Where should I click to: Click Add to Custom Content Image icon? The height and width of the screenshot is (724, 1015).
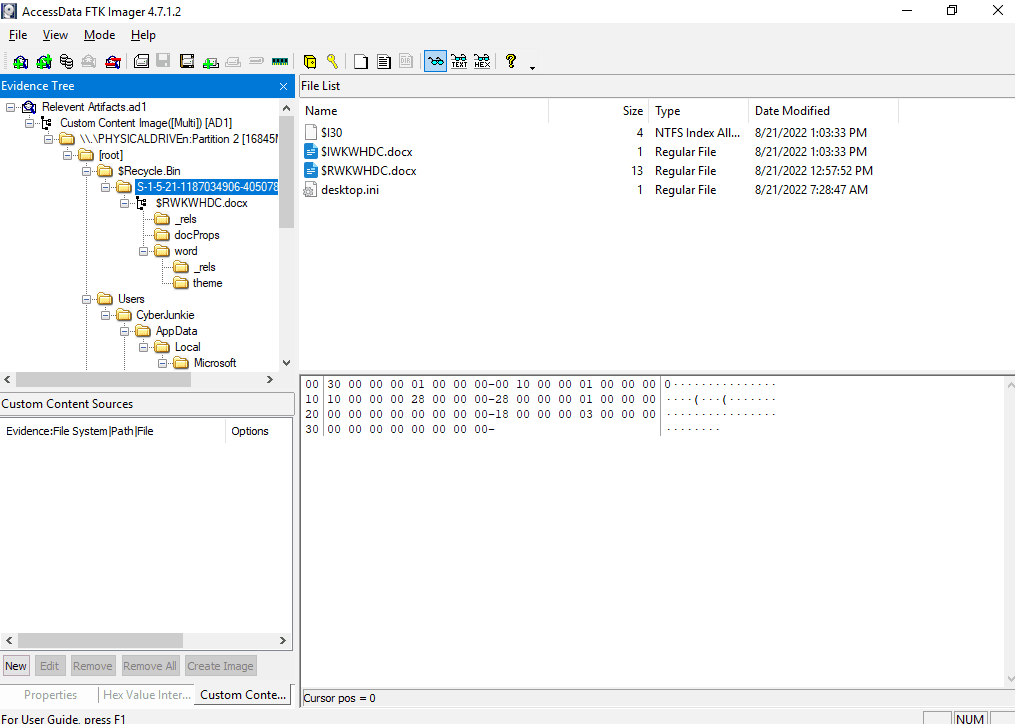click(x=210, y=62)
